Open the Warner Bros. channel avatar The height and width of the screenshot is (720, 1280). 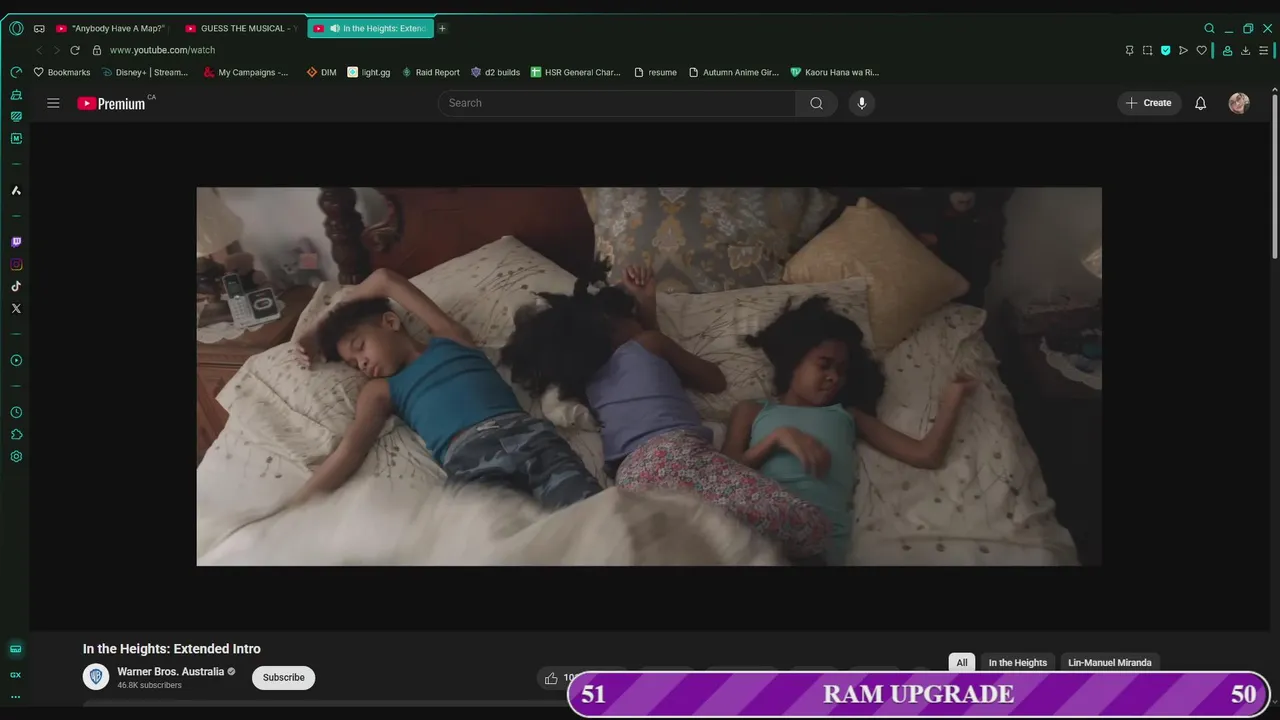[96, 677]
